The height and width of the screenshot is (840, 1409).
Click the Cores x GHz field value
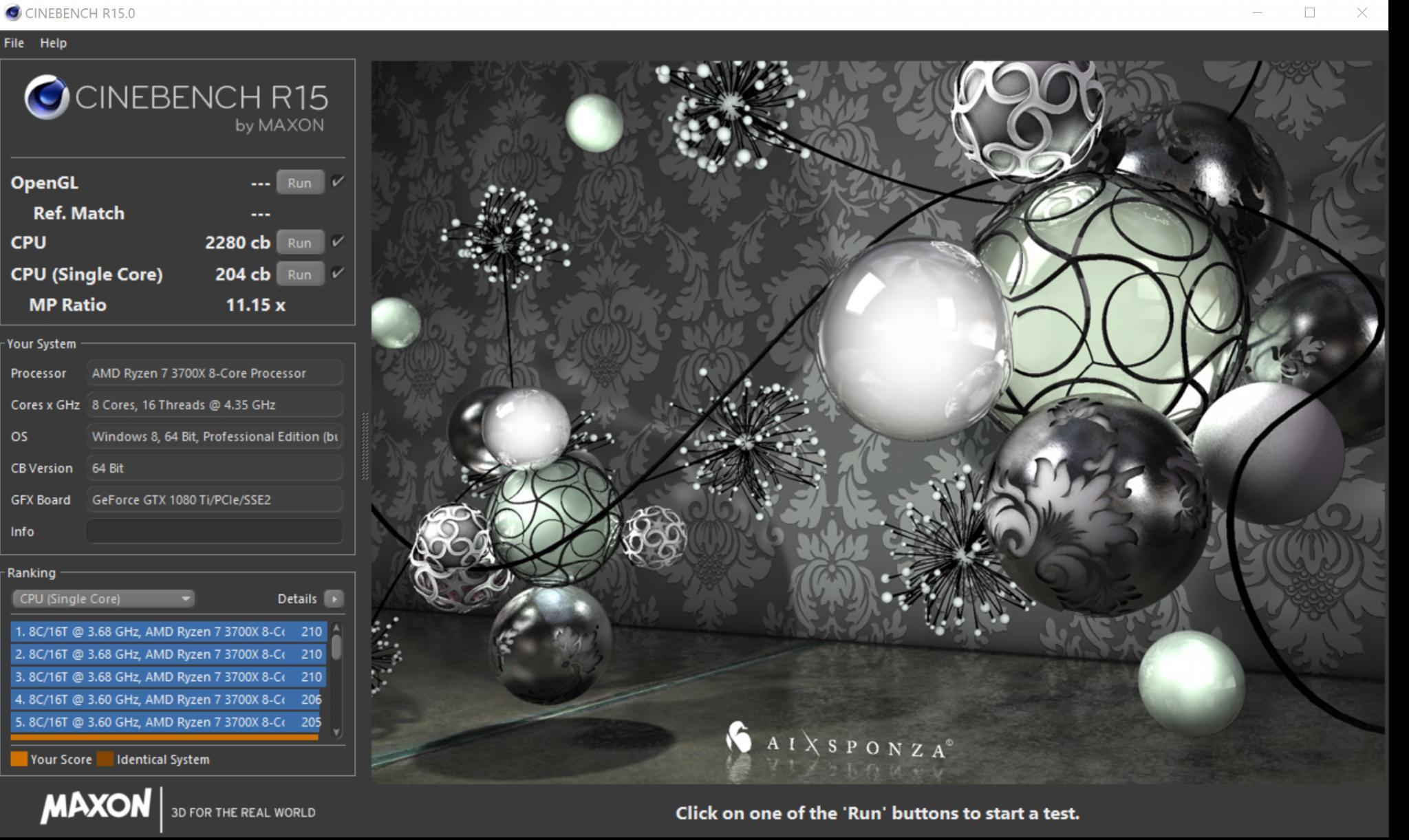215,405
